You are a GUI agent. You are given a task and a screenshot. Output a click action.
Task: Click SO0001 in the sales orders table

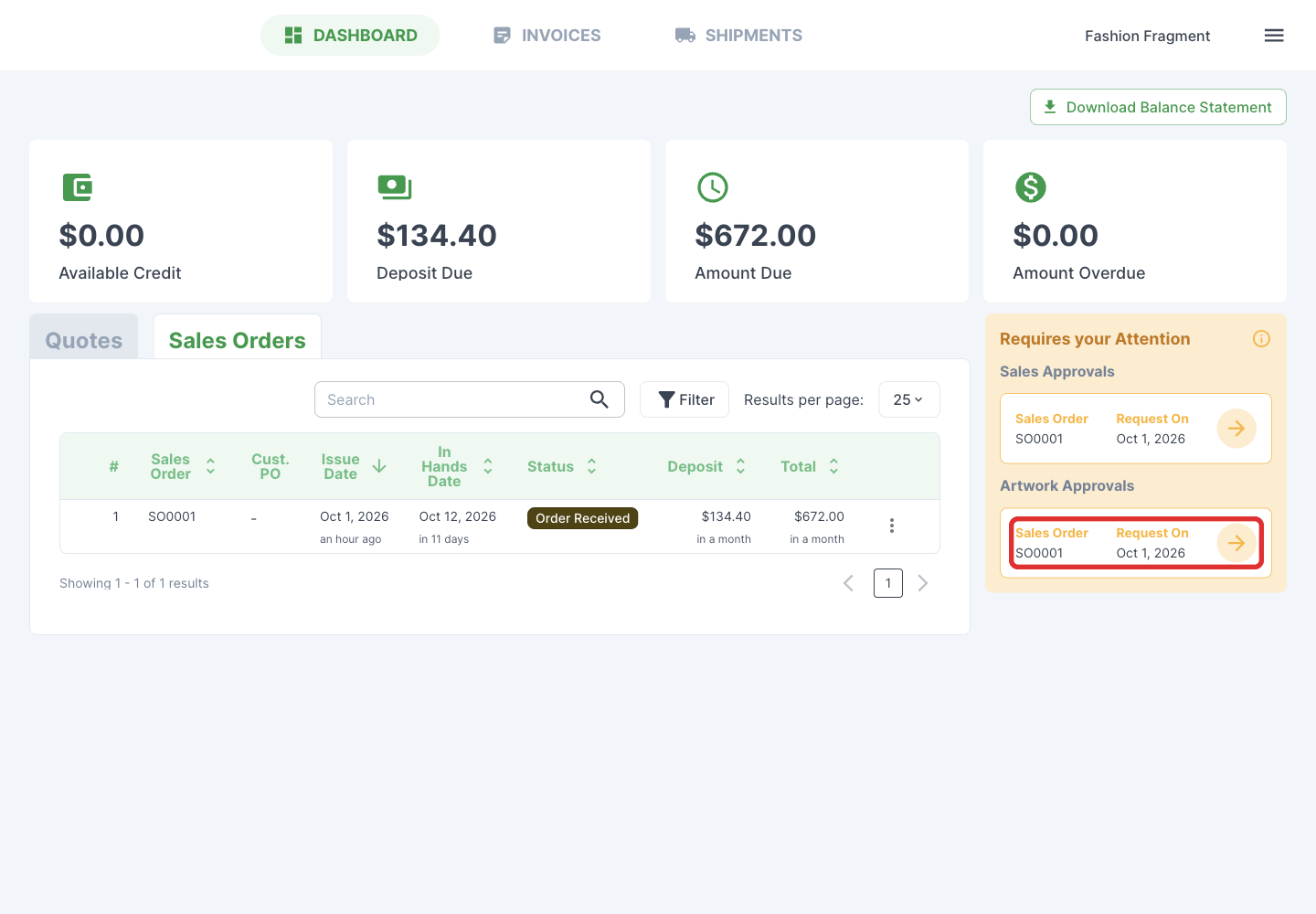172,516
